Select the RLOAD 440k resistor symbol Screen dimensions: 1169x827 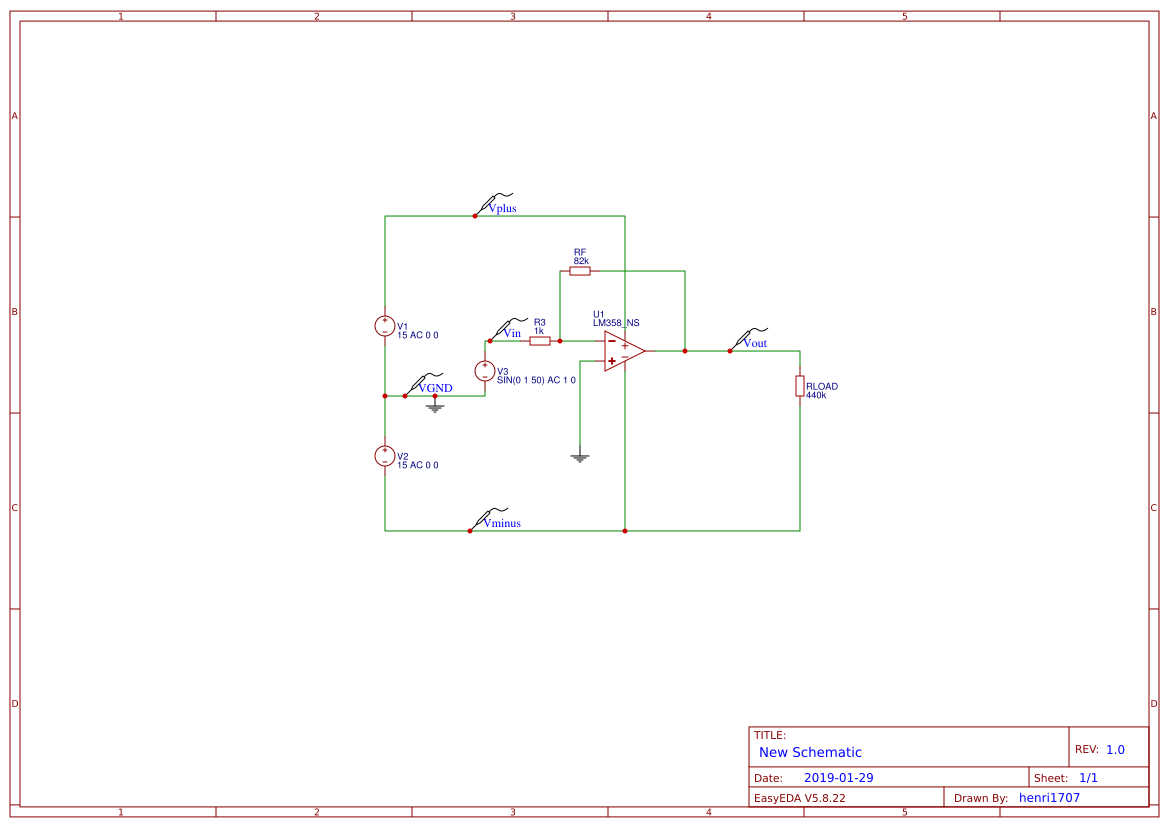point(799,385)
